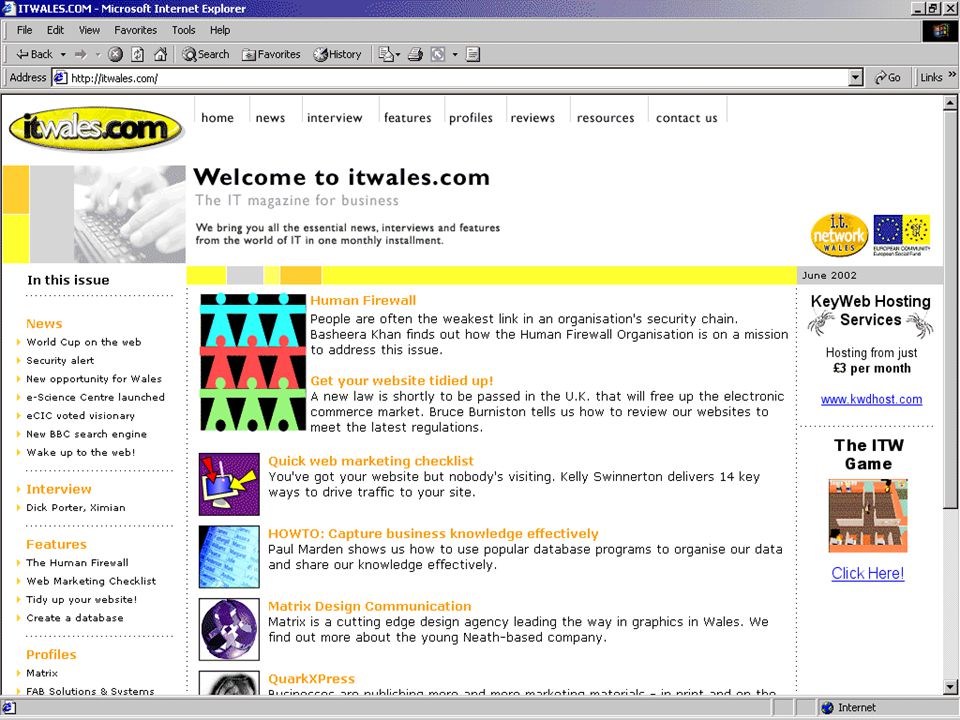Screen dimensions: 960x720
Task: Open the interview nav tab
Action: pos(334,118)
